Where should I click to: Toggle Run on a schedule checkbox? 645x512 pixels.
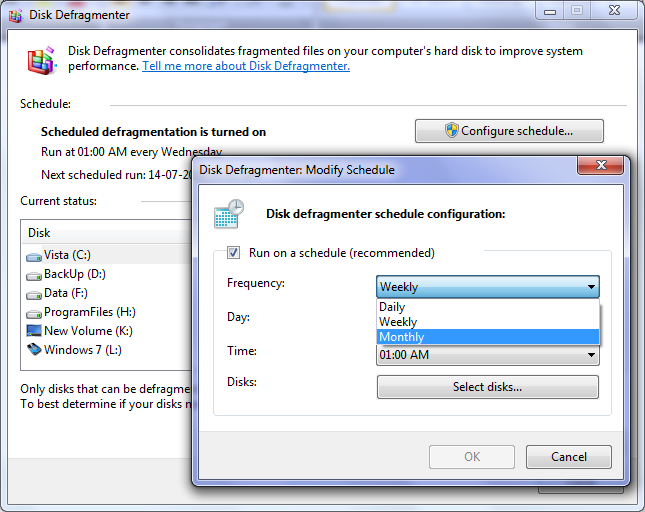pyautogui.click(x=234, y=253)
